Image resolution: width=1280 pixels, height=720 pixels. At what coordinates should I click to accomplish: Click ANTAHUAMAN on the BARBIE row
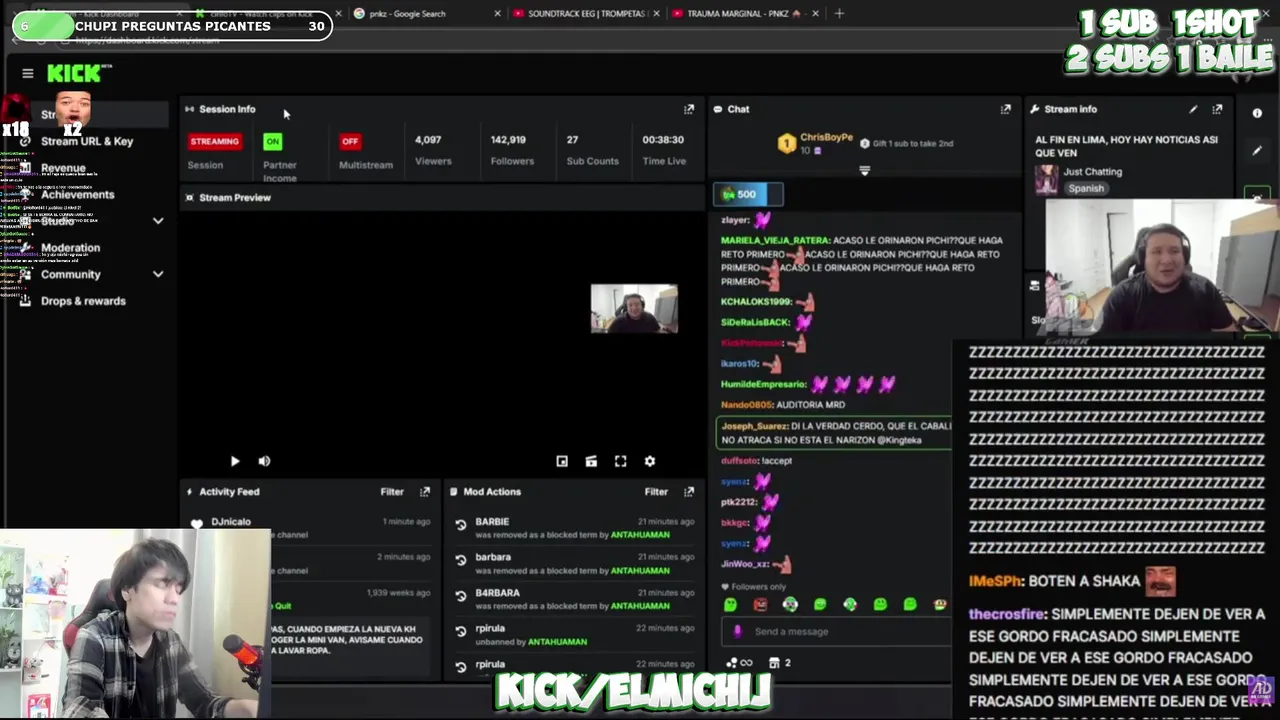[x=639, y=534]
